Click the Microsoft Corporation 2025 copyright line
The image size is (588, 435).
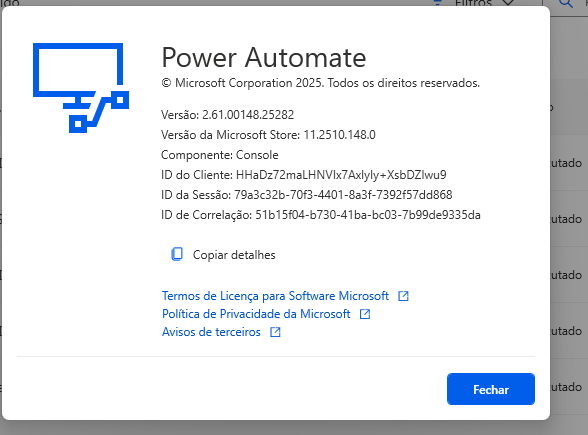321,83
